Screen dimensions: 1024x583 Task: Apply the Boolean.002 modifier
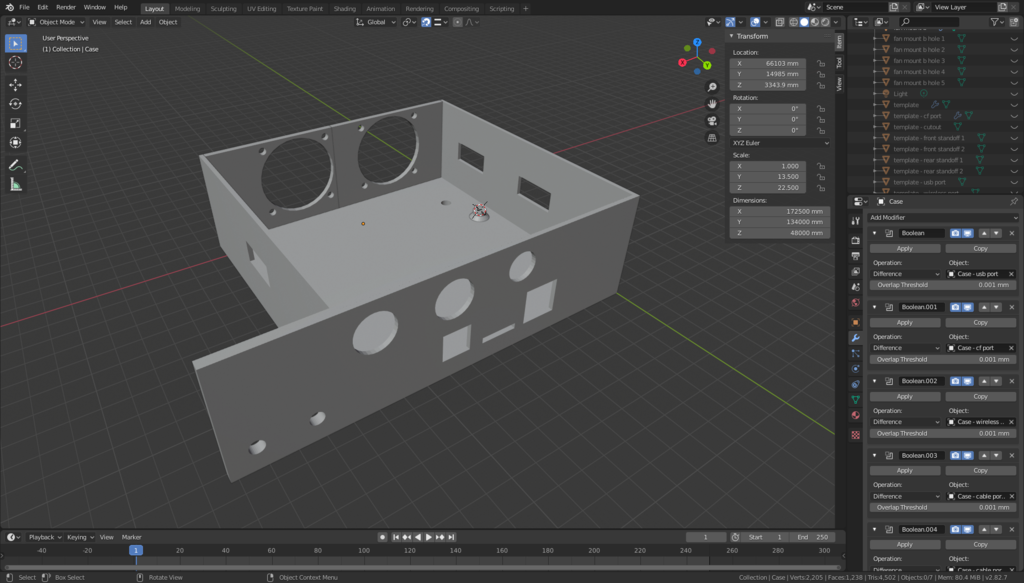pyautogui.click(x=904, y=396)
